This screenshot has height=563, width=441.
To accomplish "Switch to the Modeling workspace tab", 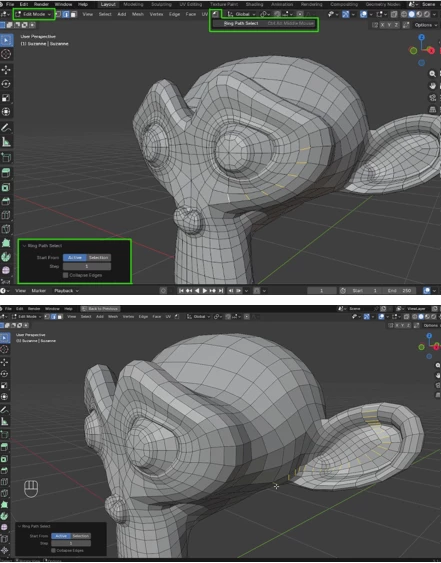I will coord(133,4).
